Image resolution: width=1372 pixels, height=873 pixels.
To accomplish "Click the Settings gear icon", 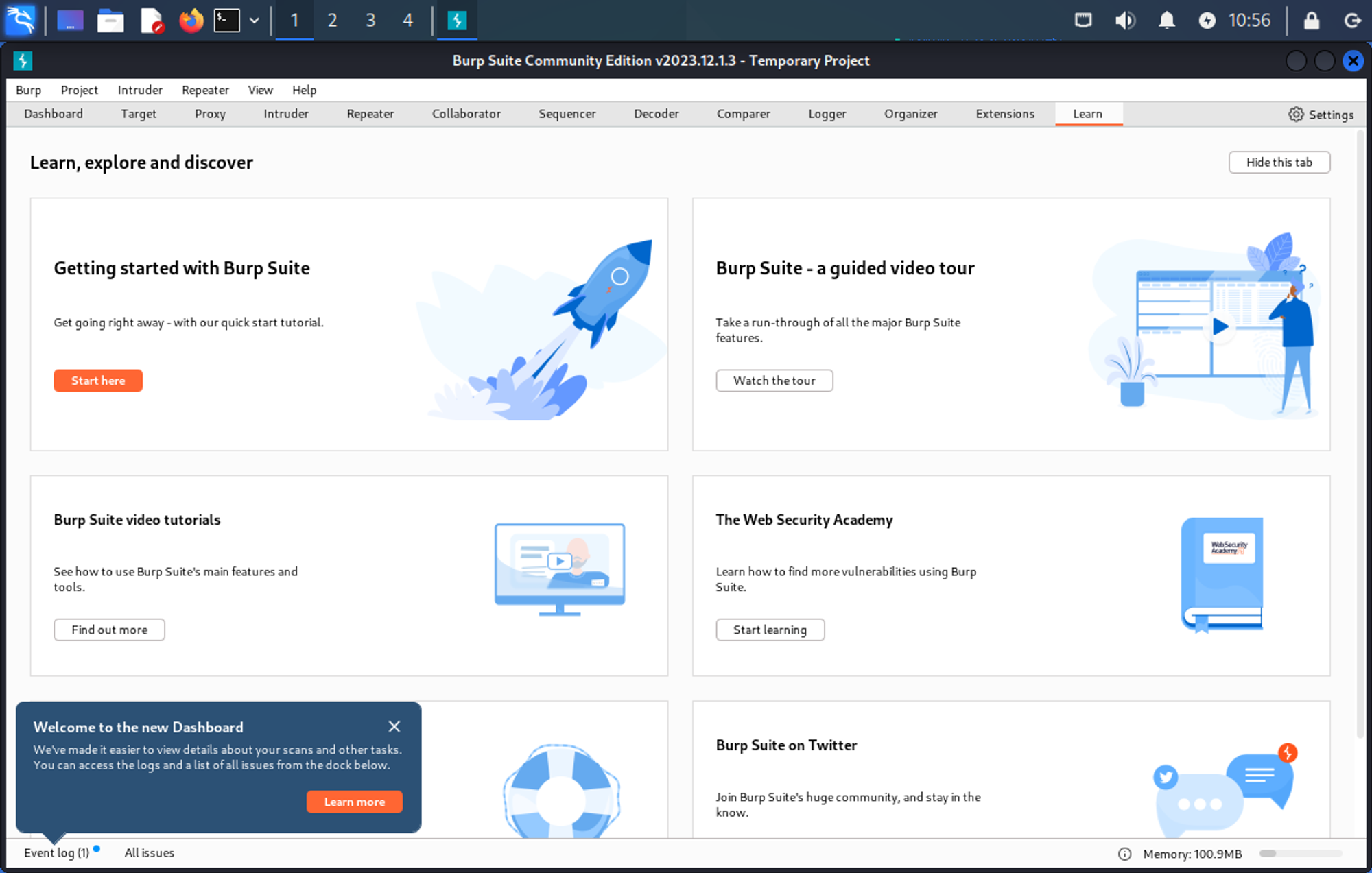I will 1296,115.
